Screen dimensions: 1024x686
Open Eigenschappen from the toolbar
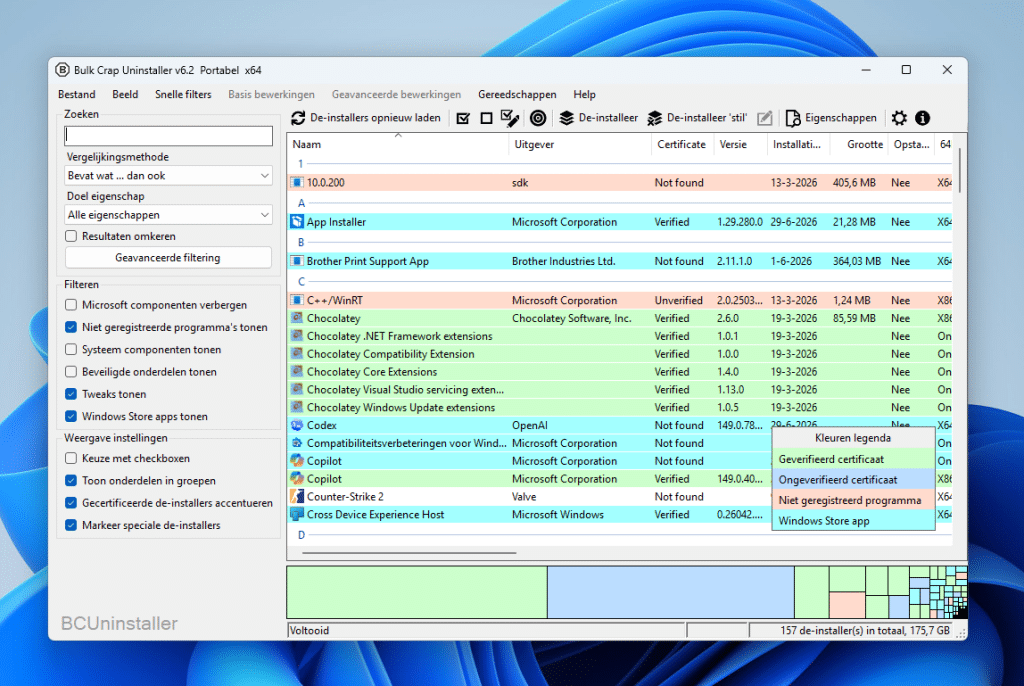click(x=831, y=118)
